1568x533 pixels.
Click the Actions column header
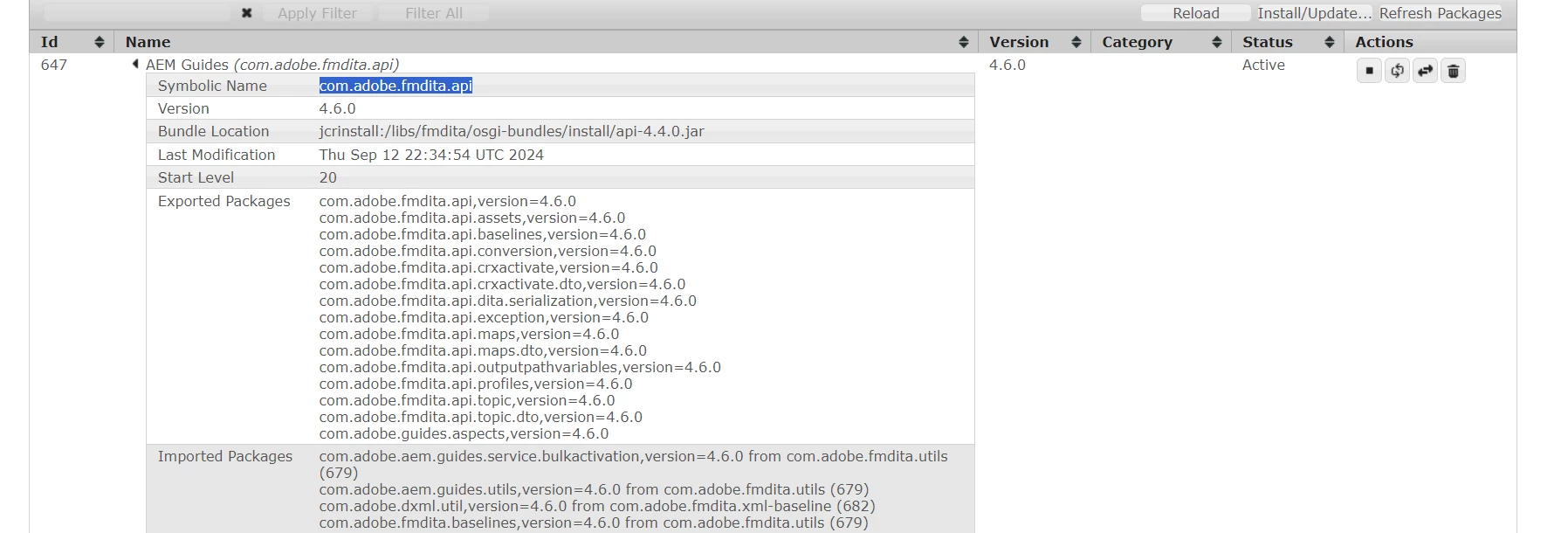click(x=1384, y=42)
